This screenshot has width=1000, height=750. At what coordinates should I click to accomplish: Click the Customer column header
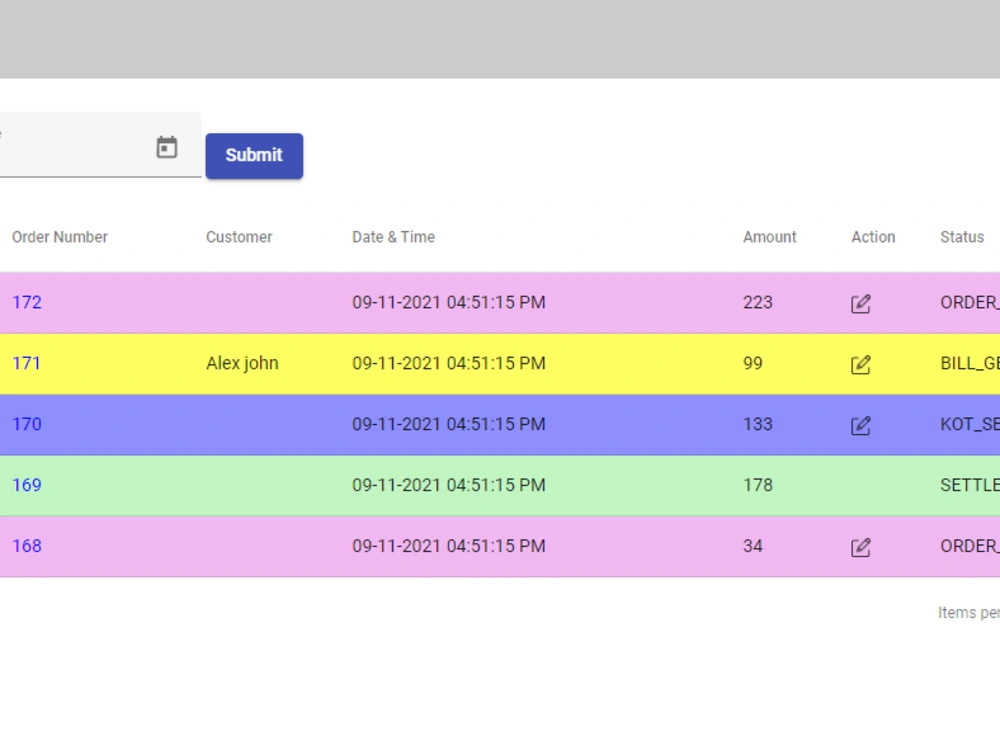point(239,237)
